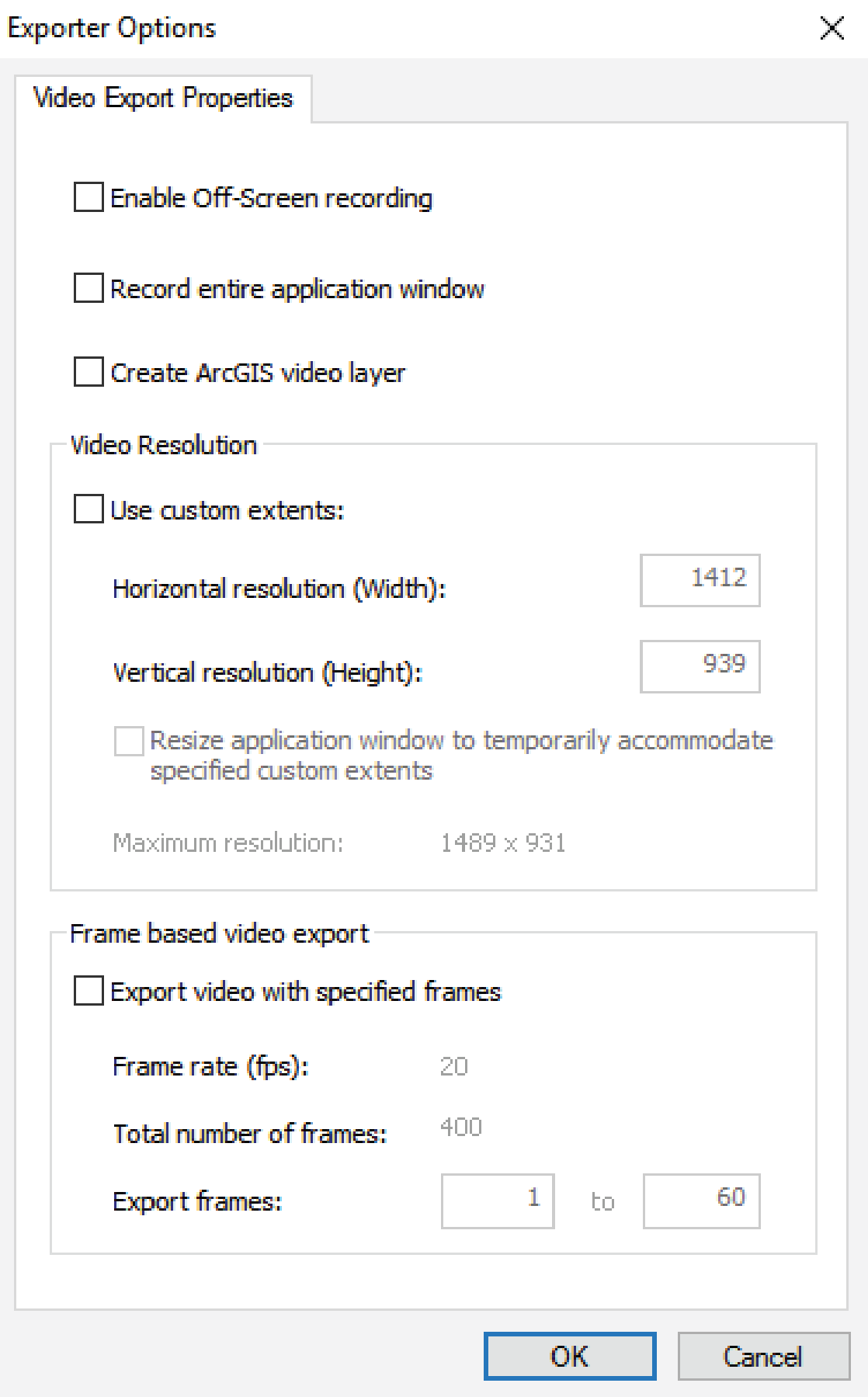Enable Off-Screen recording checkbox
Image resolution: width=868 pixels, height=1397 pixels.
[x=89, y=197]
